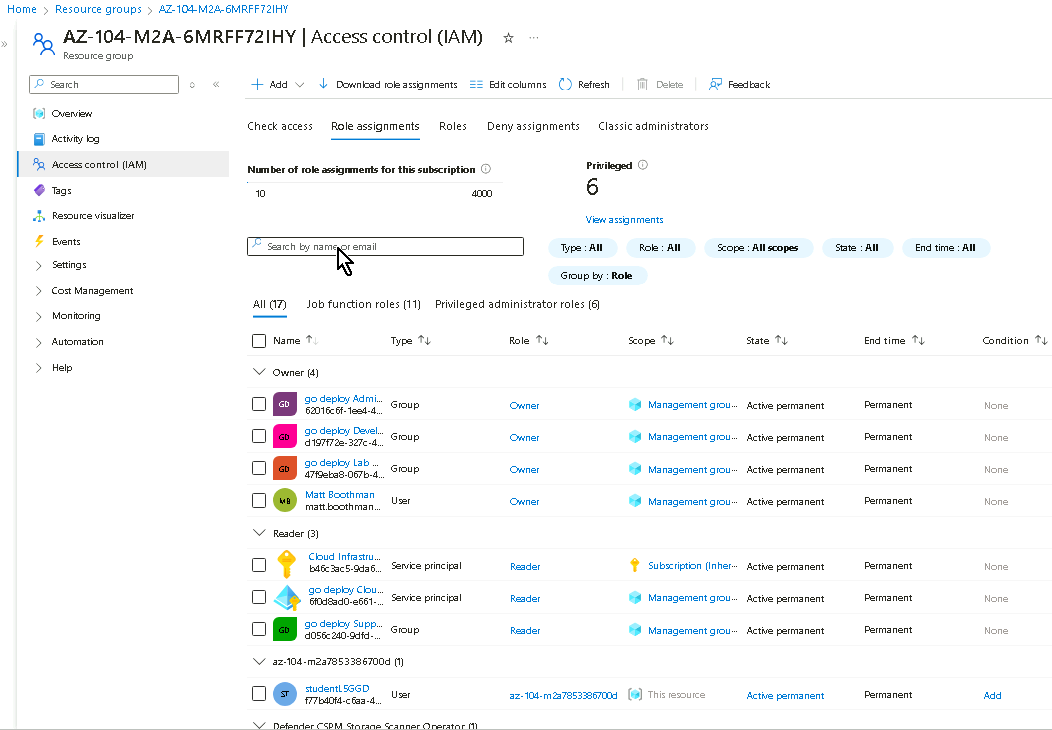Click the Overview icon in sidebar

point(39,113)
